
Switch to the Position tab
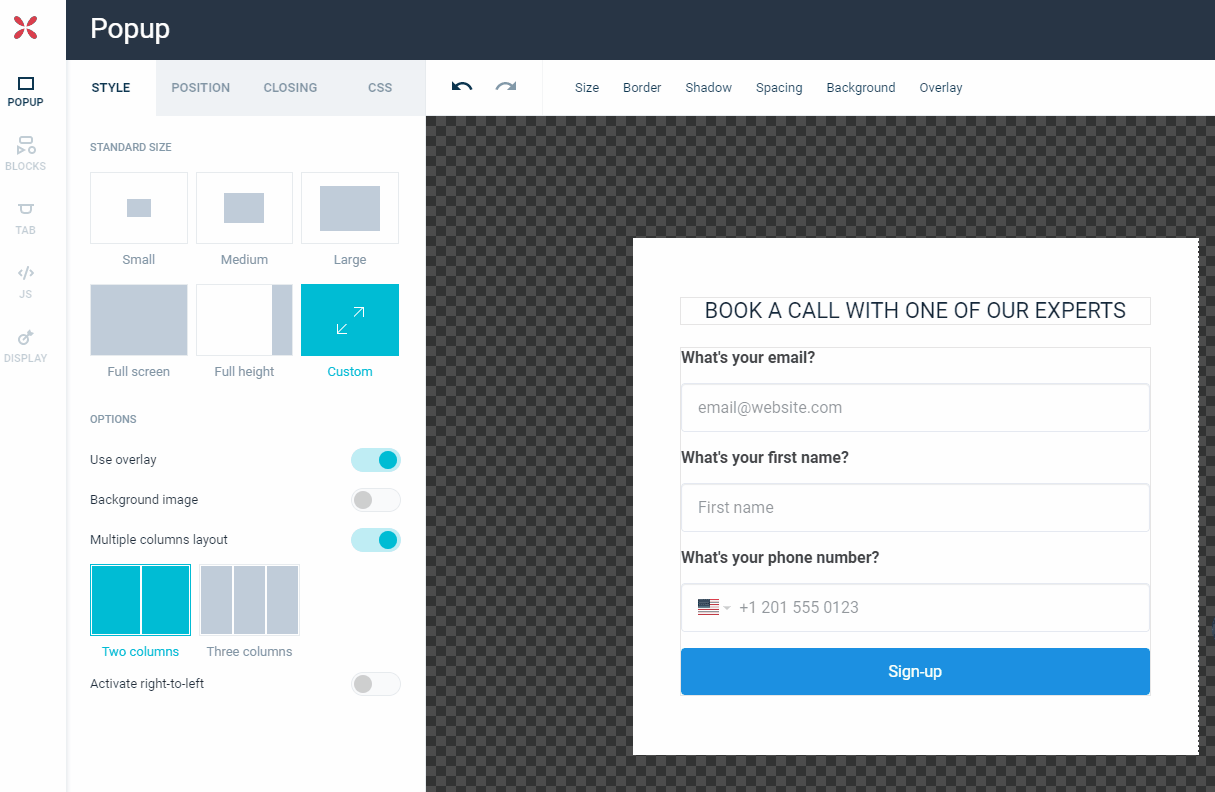201,88
